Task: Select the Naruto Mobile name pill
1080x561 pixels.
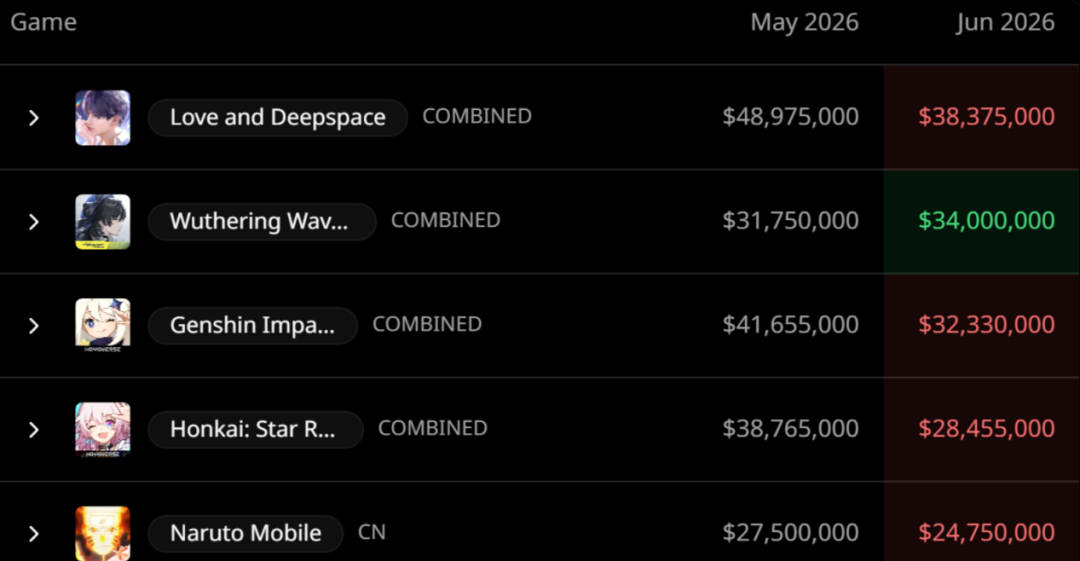Action: click(x=246, y=533)
